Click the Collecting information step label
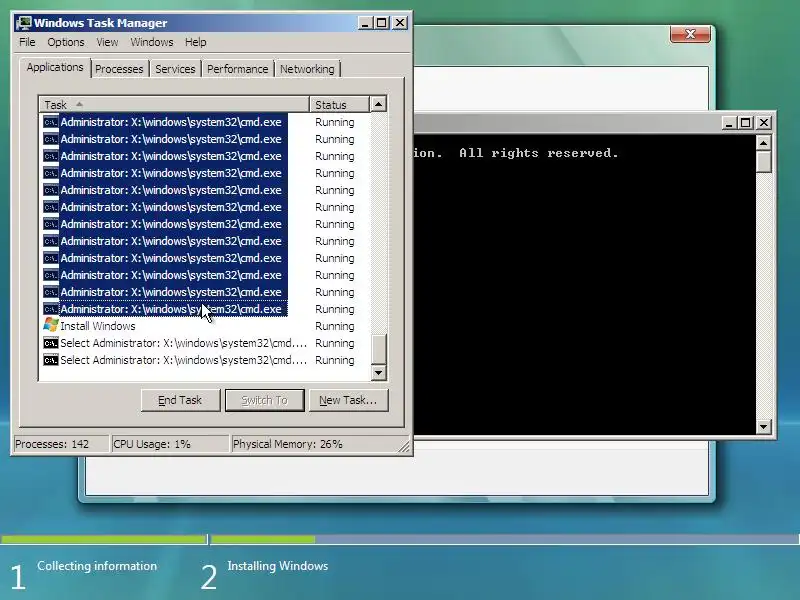This screenshot has width=800, height=600. coord(97,566)
